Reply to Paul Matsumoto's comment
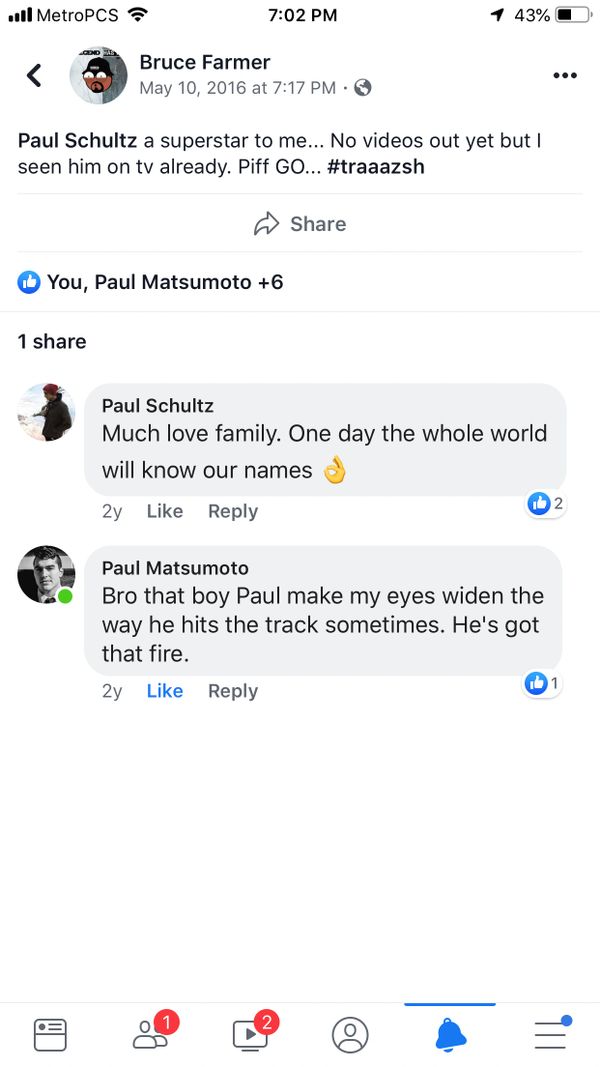Image resolution: width=600 pixels, height=1067 pixels. [x=233, y=691]
